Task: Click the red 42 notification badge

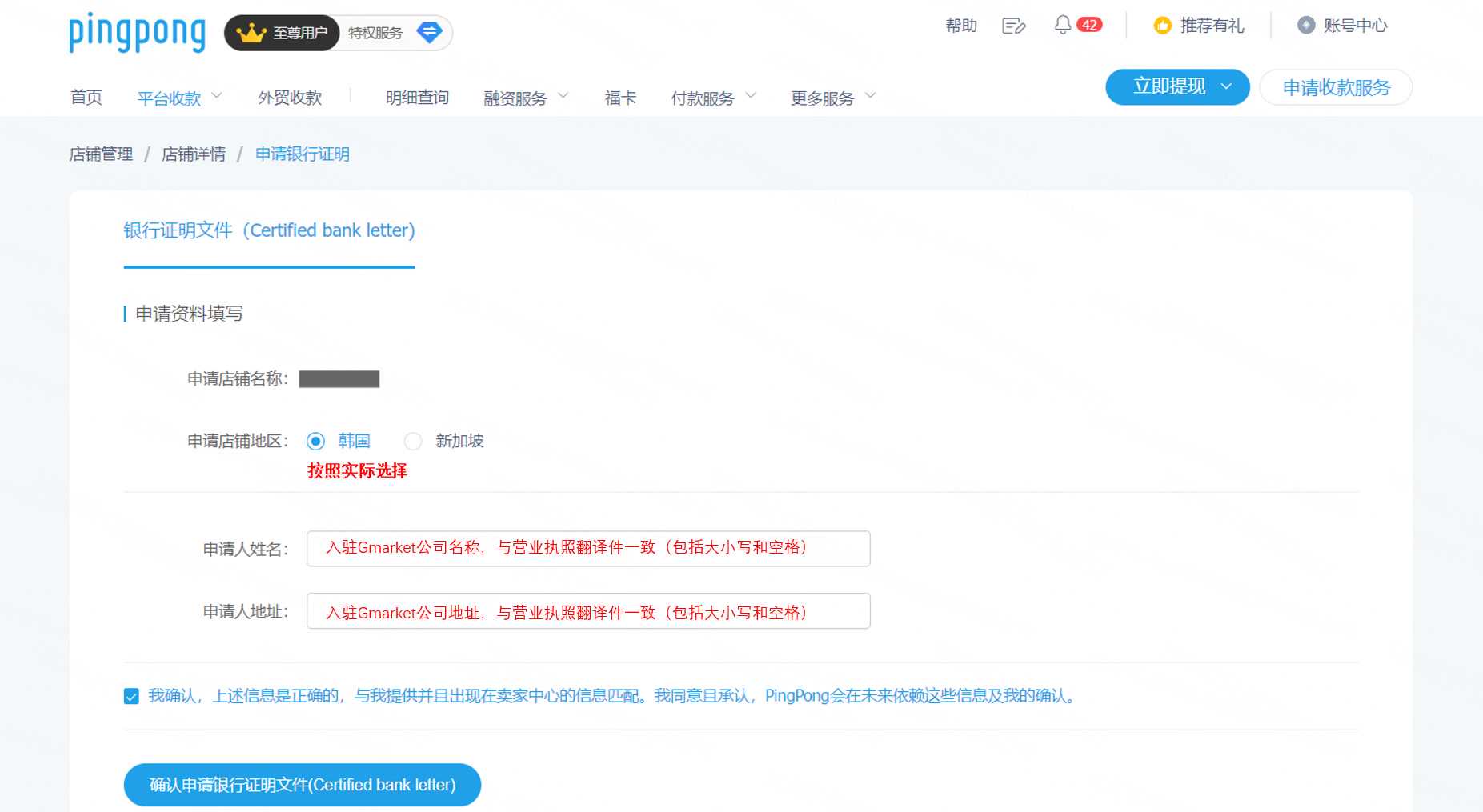Action: (1089, 25)
